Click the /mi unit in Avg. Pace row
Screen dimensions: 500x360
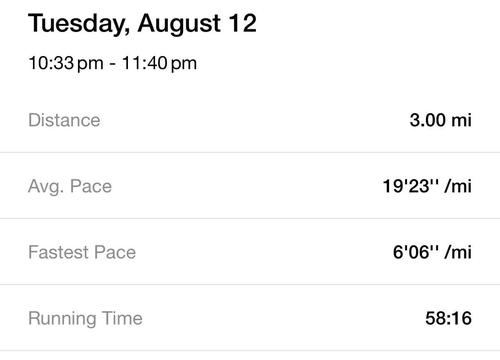458,186
